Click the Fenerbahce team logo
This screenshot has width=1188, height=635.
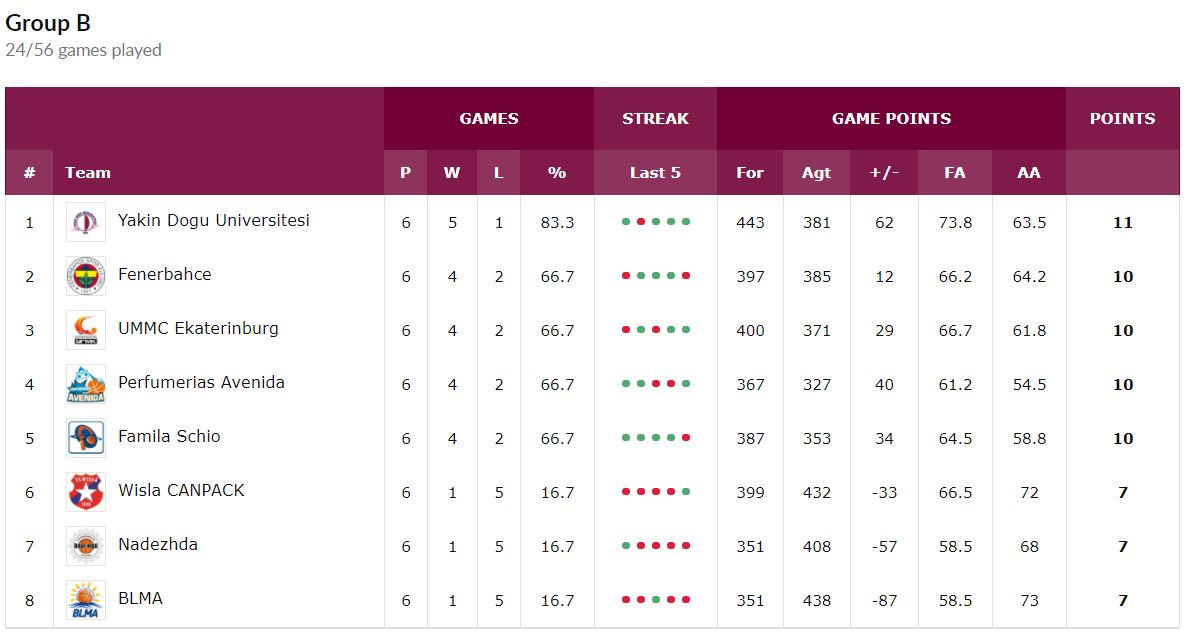click(86, 276)
